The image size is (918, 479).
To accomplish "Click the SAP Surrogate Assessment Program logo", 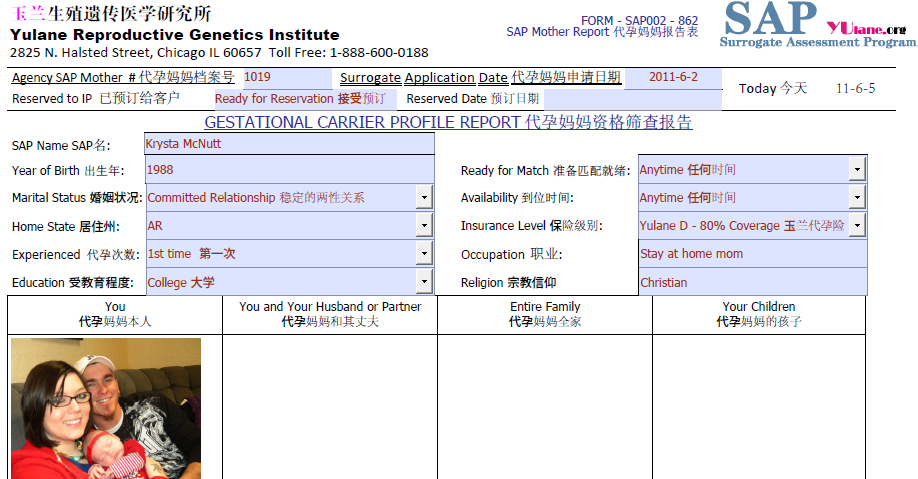I will pyautogui.click(x=817, y=24).
